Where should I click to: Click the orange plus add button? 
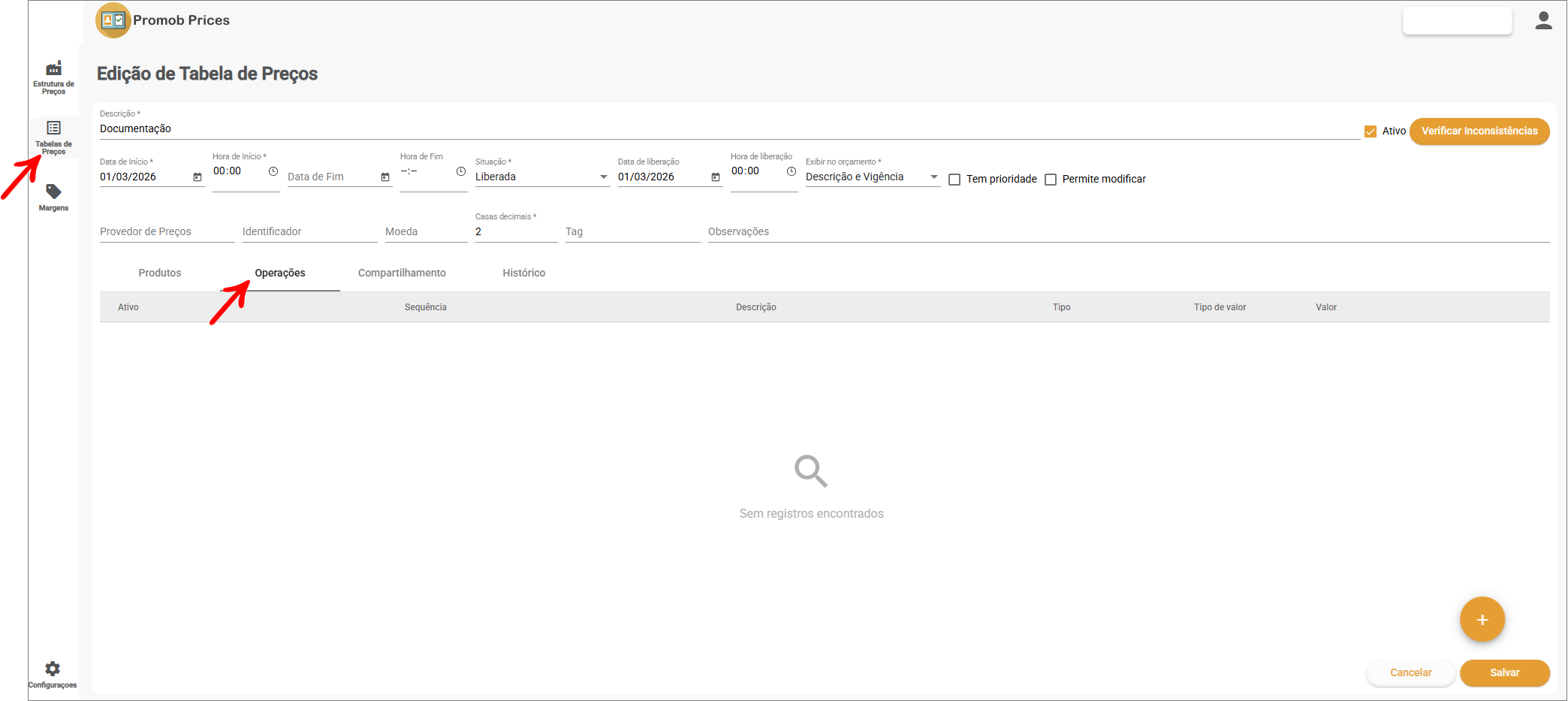1482,620
